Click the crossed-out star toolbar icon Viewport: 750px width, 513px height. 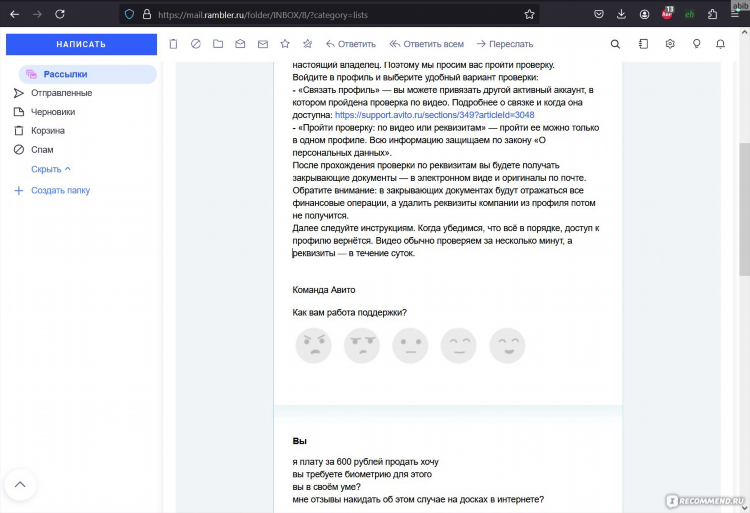(x=308, y=44)
